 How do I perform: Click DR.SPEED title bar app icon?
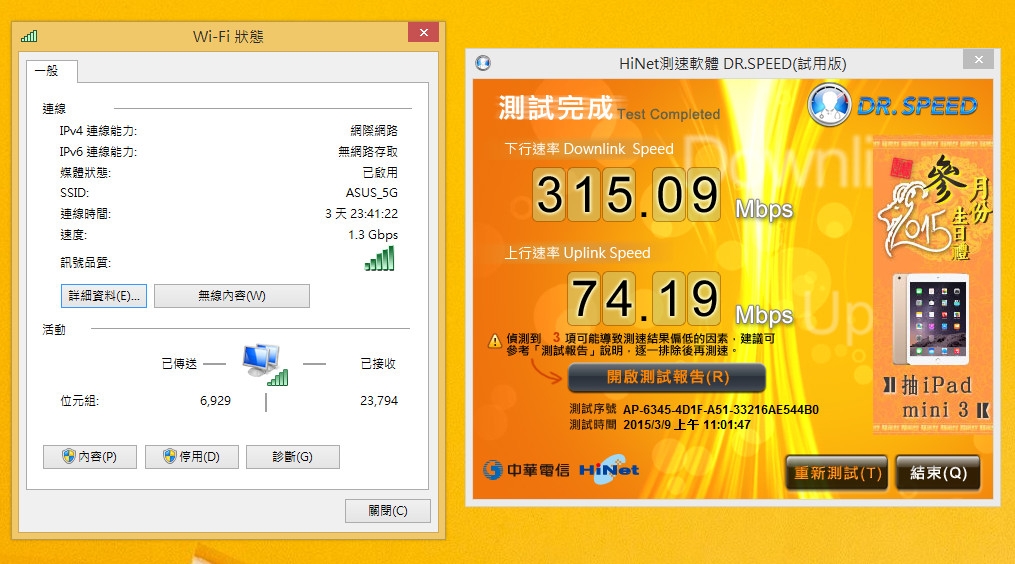tap(483, 63)
